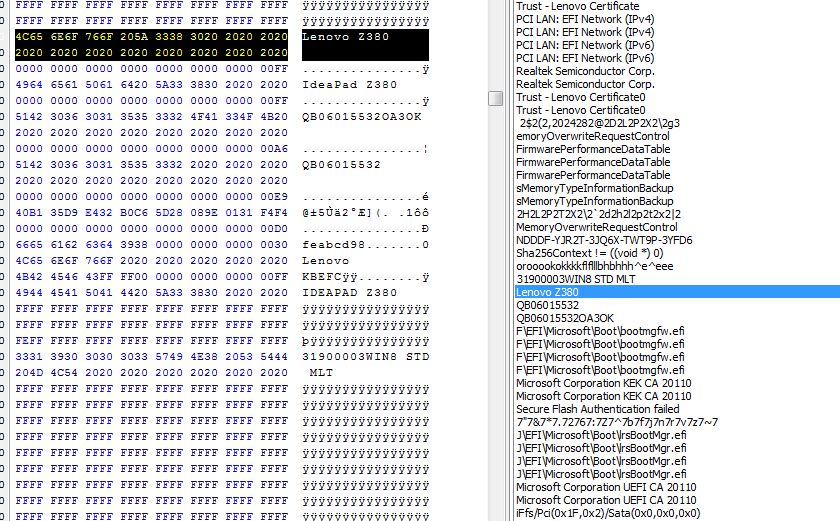Select '31900003WIN8 STD MLT' list entry
The height and width of the screenshot is (521, 840).
tap(575, 279)
